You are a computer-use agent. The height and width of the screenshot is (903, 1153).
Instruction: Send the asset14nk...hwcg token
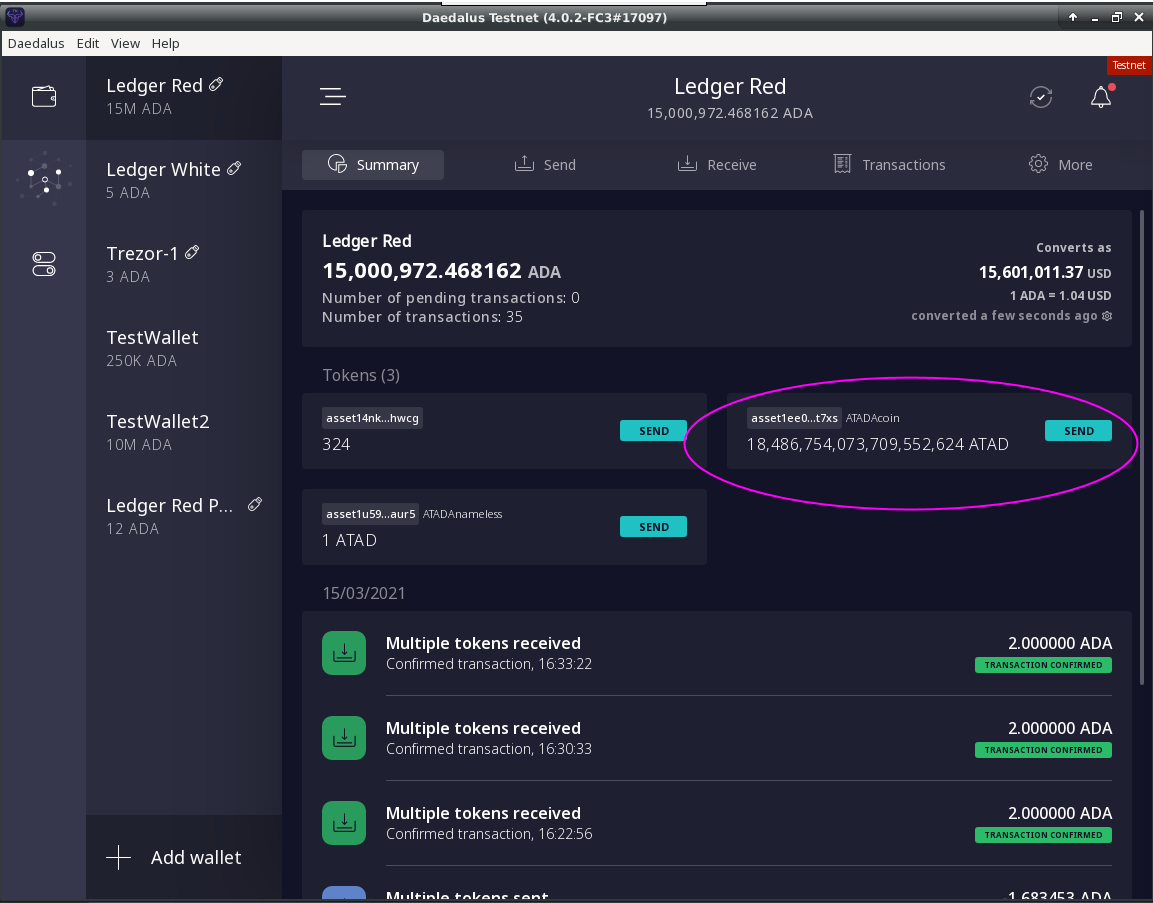pos(653,431)
